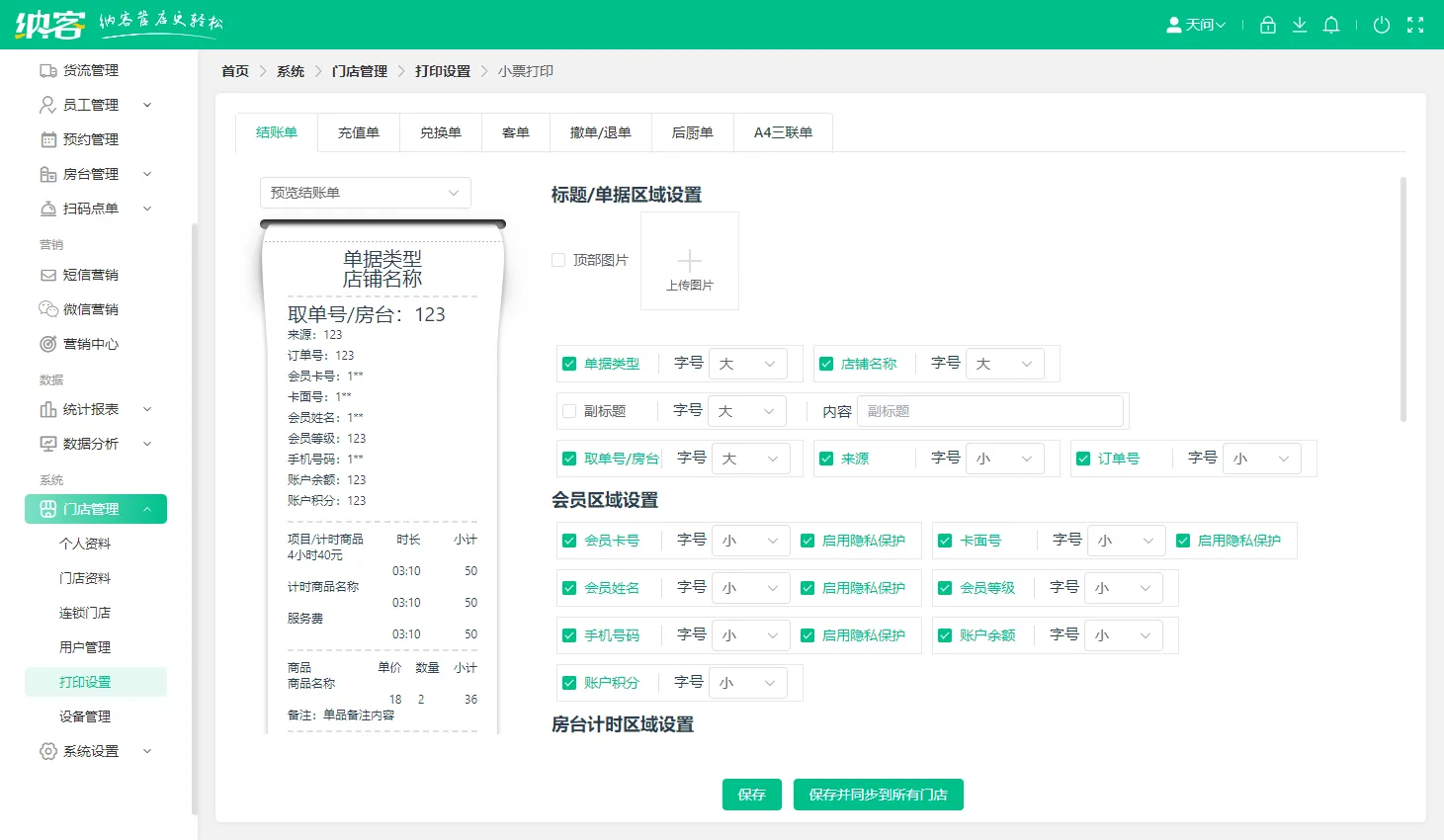Image resolution: width=1444 pixels, height=840 pixels.
Task: Click the power logout icon
Action: tap(1382, 25)
